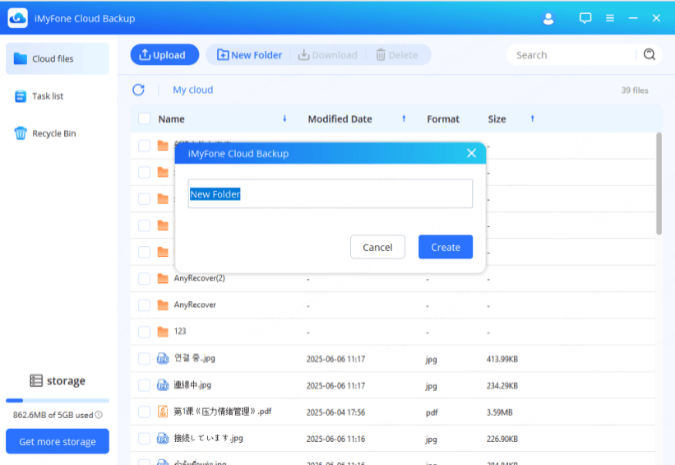Click New Folder in the toolbar

pos(250,55)
